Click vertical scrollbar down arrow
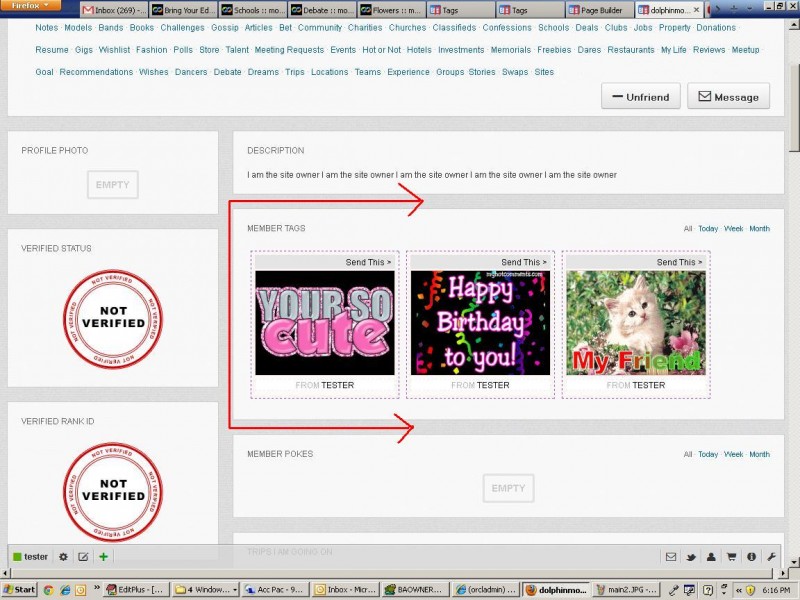 click(x=794, y=563)
